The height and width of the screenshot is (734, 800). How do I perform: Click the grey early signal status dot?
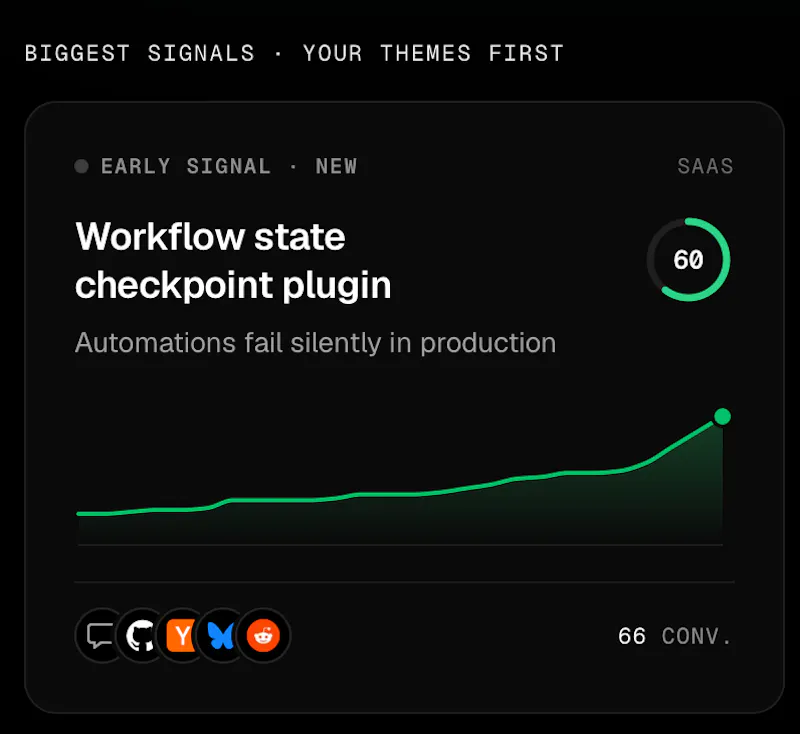[x=82, y=166]
